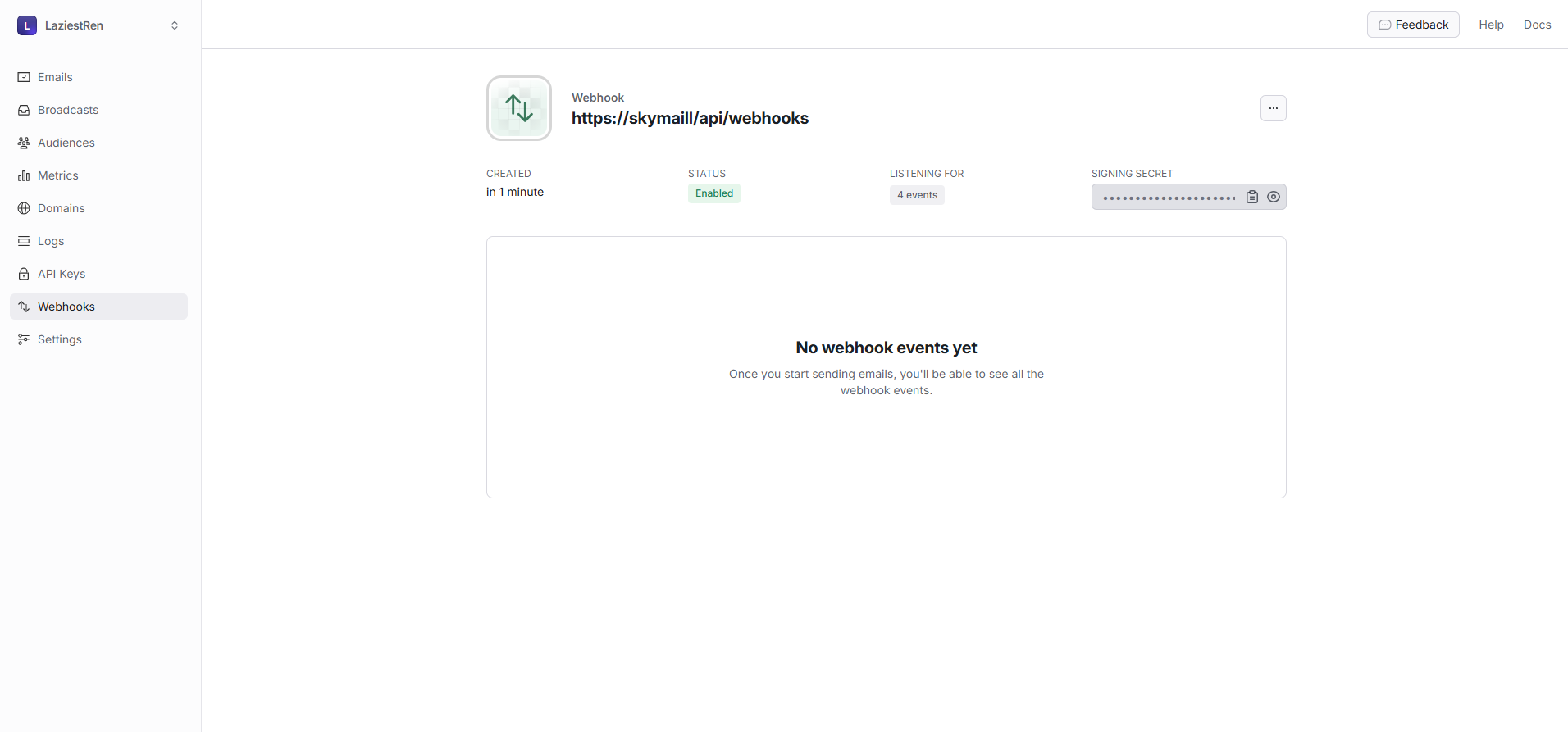Click the masked signing secret field
1568x732 pixels.
1169,198
